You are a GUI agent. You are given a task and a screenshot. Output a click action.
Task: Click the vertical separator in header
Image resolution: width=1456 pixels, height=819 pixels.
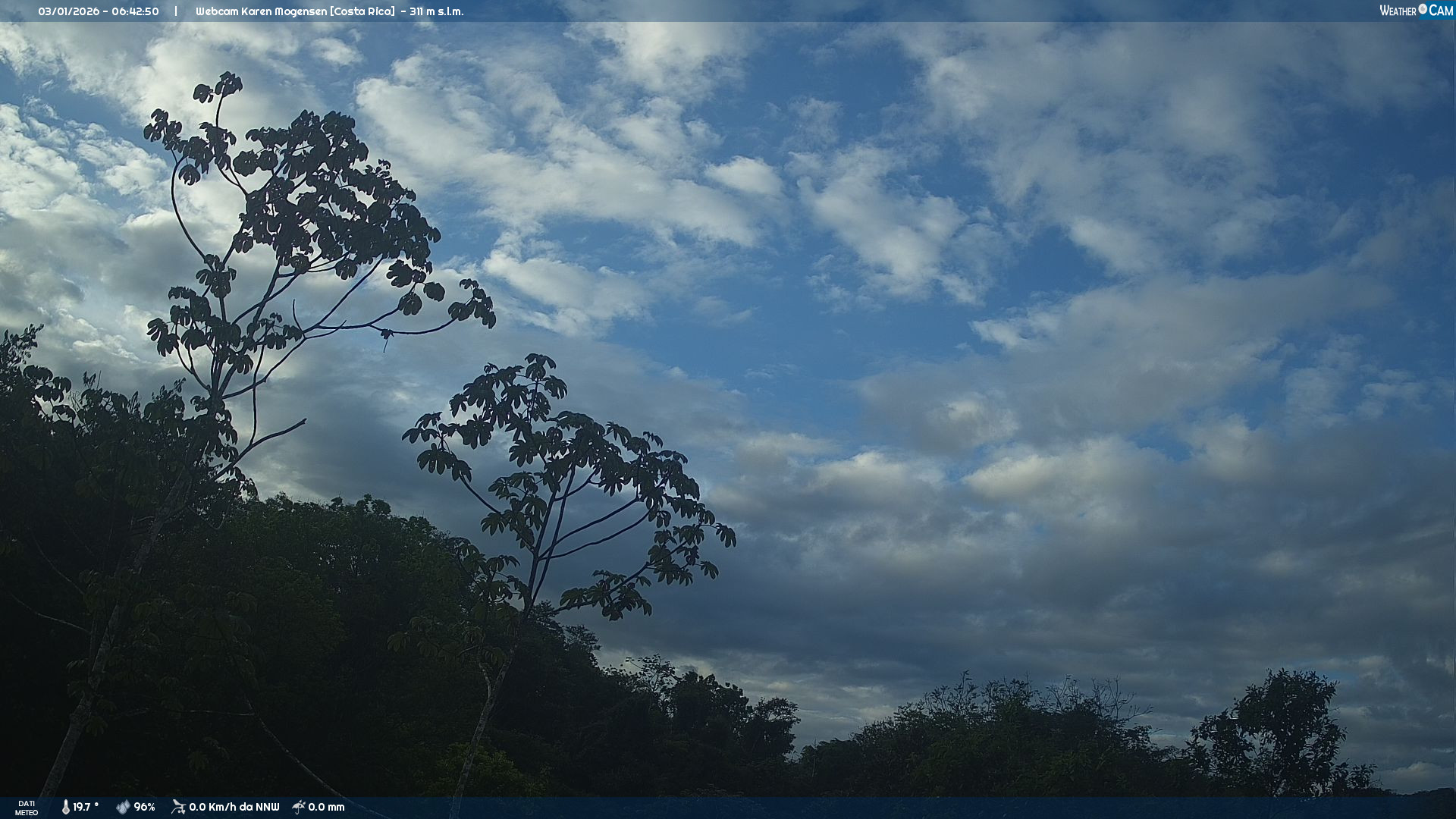[x=176, y=11]
